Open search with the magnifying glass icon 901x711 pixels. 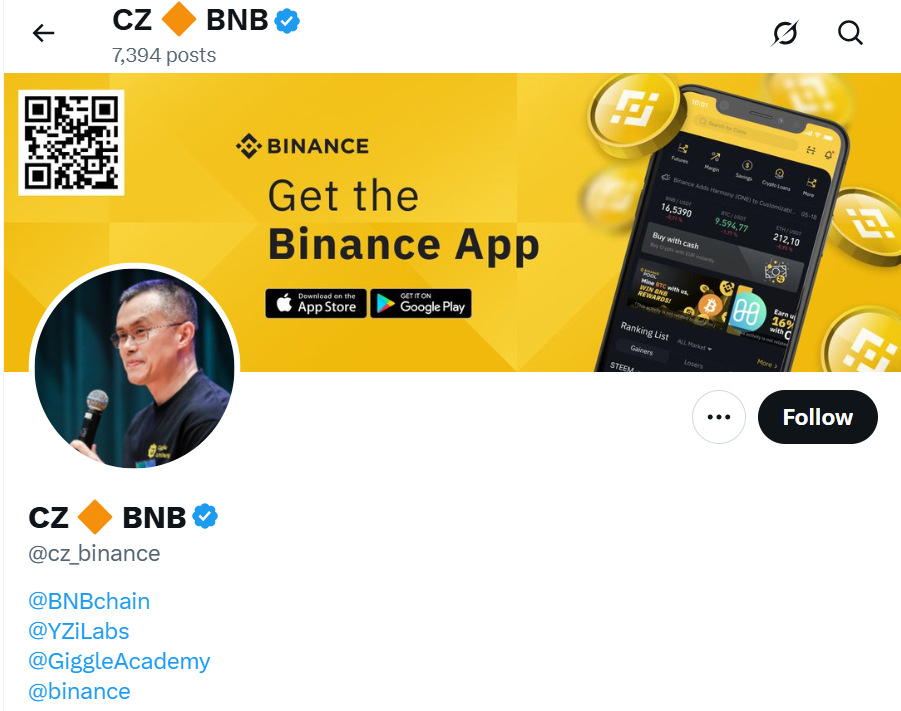850,33
